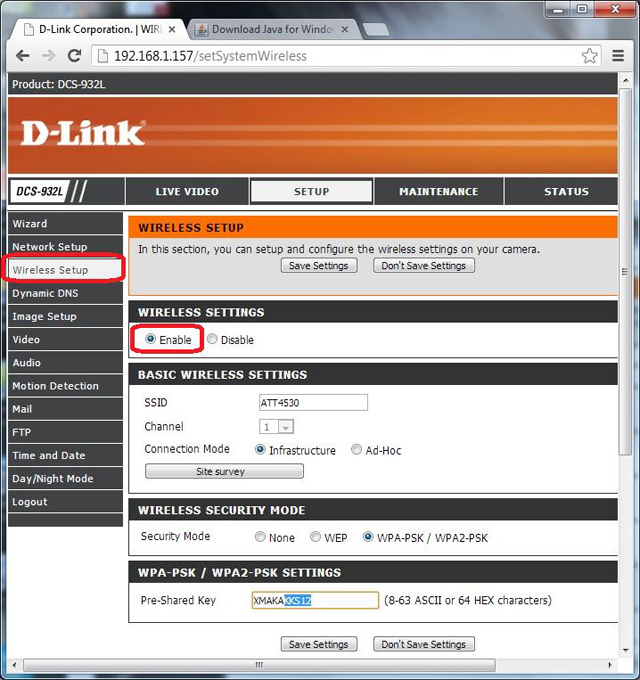The height and width of the screenshot is (680, 640).
Task: Open a new browser tab
Action: tap(376, 29)
